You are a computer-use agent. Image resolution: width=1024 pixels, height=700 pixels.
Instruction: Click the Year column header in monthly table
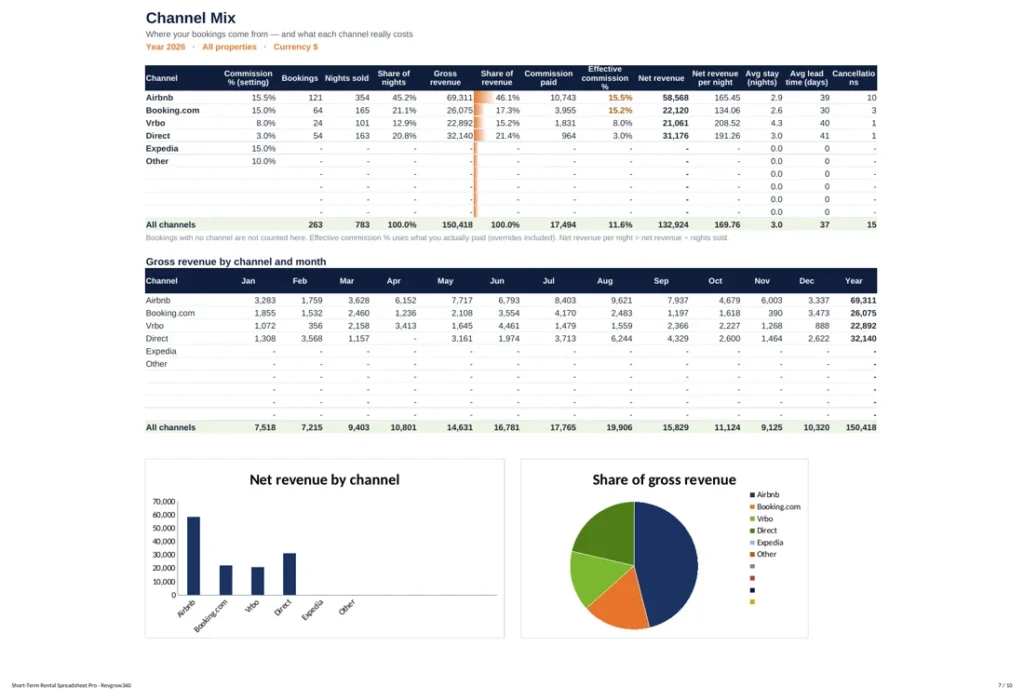(x=854, y=281)
